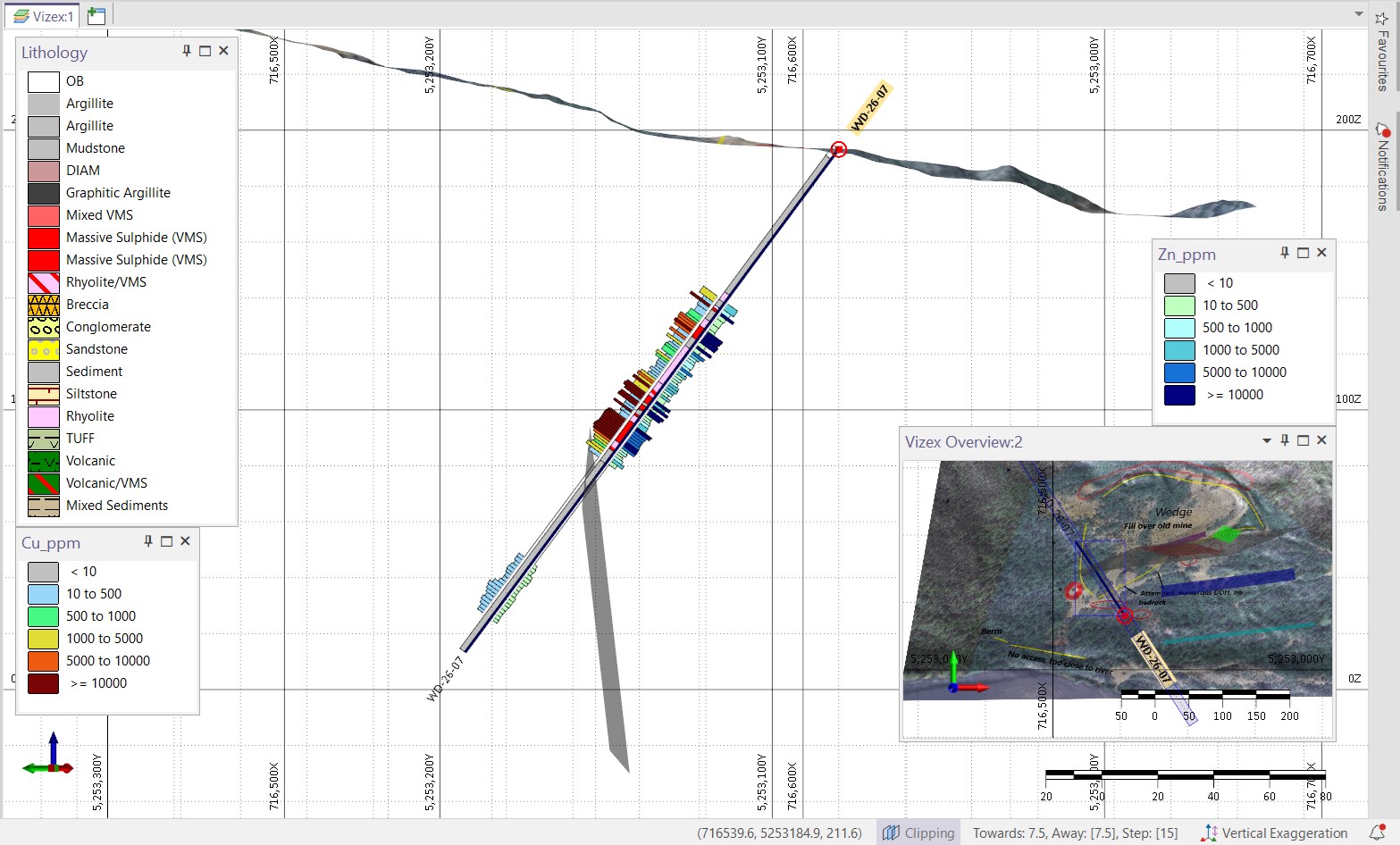
Task: Click the Wedge label on Overview map
Action: [x=1174, y=512]
